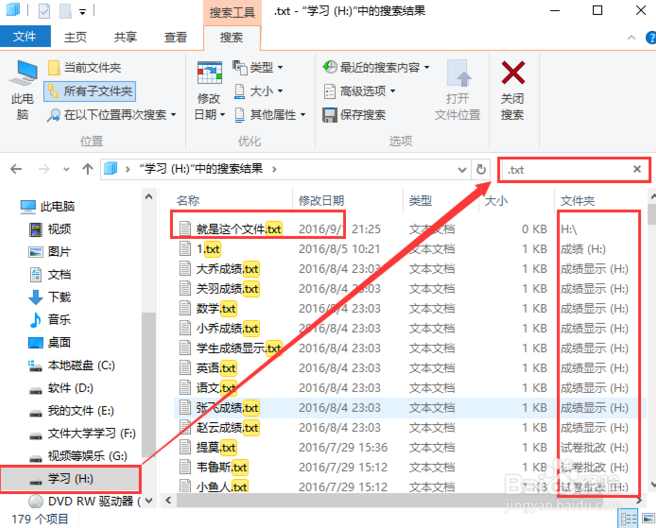Click the Search Tools (搜索工具) tab header
The width and height of the screenshot is (656, 528).
(x=232, y=13)
